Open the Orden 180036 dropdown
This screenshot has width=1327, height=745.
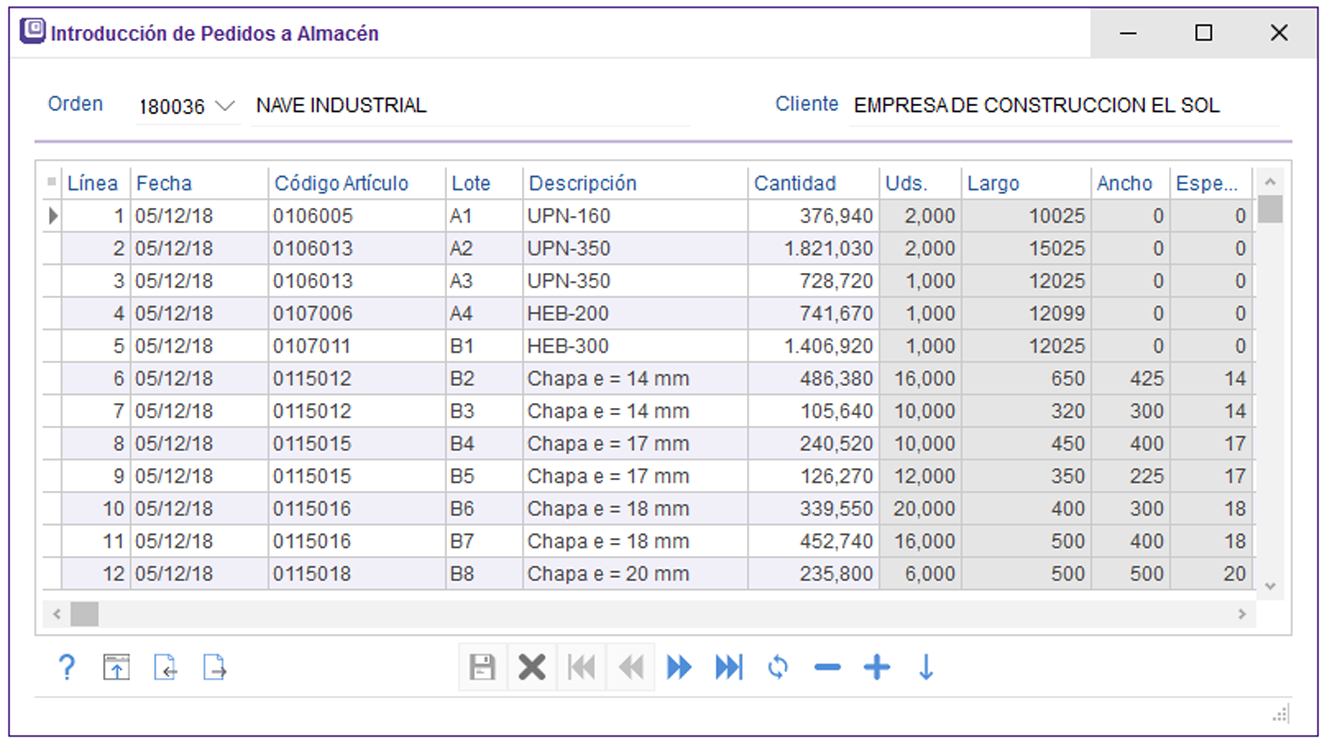tap(224, 106)
